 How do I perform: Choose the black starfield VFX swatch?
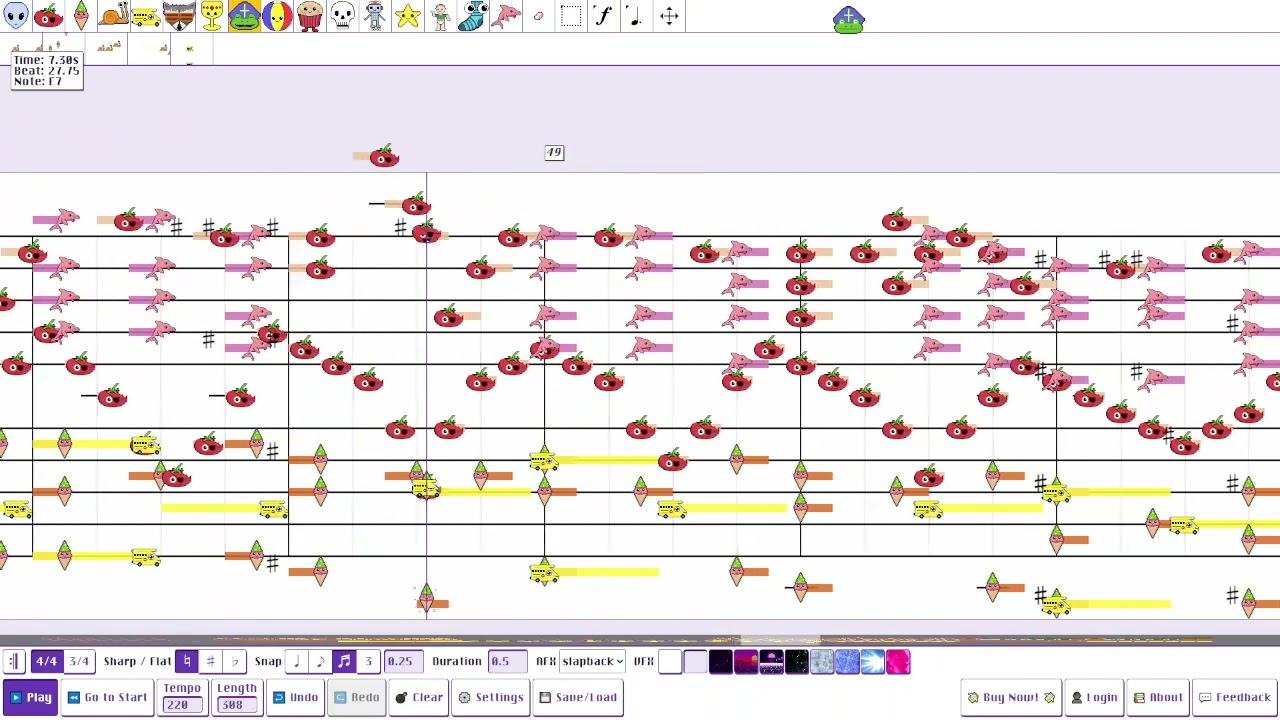pyautogui.click(x=797, y=661)
